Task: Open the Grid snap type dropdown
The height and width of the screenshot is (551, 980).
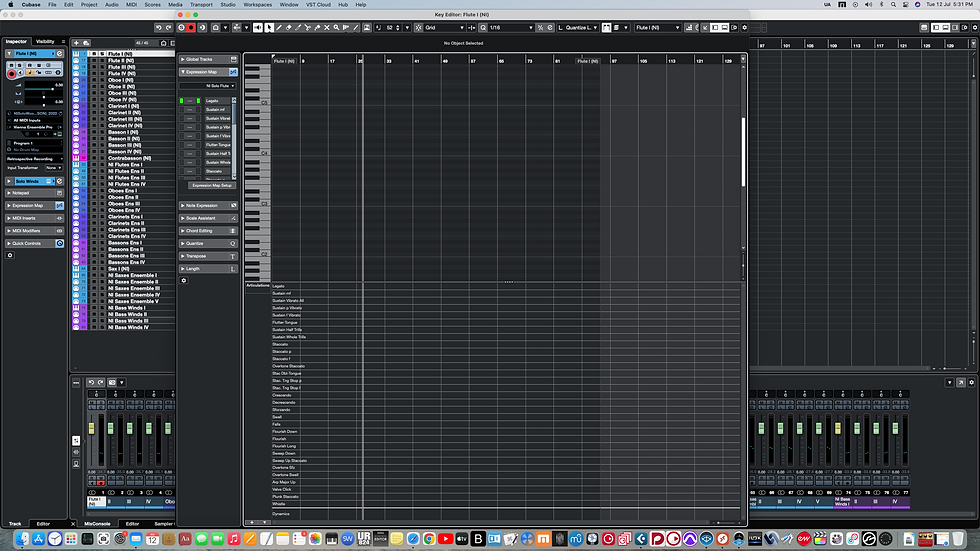Action: tap(445, 27)
